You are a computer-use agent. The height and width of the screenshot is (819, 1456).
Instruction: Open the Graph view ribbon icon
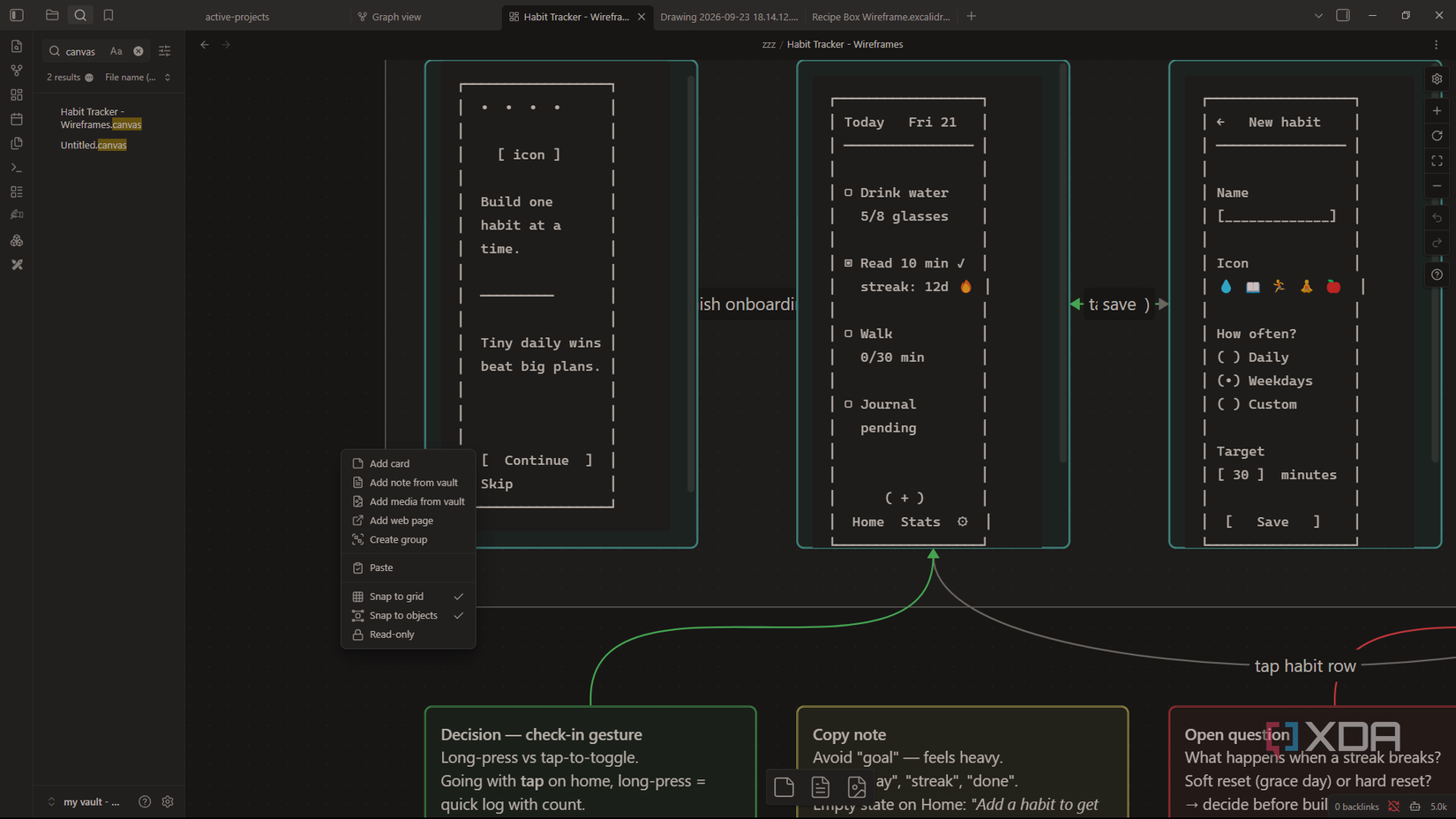(x=17, y=70)
